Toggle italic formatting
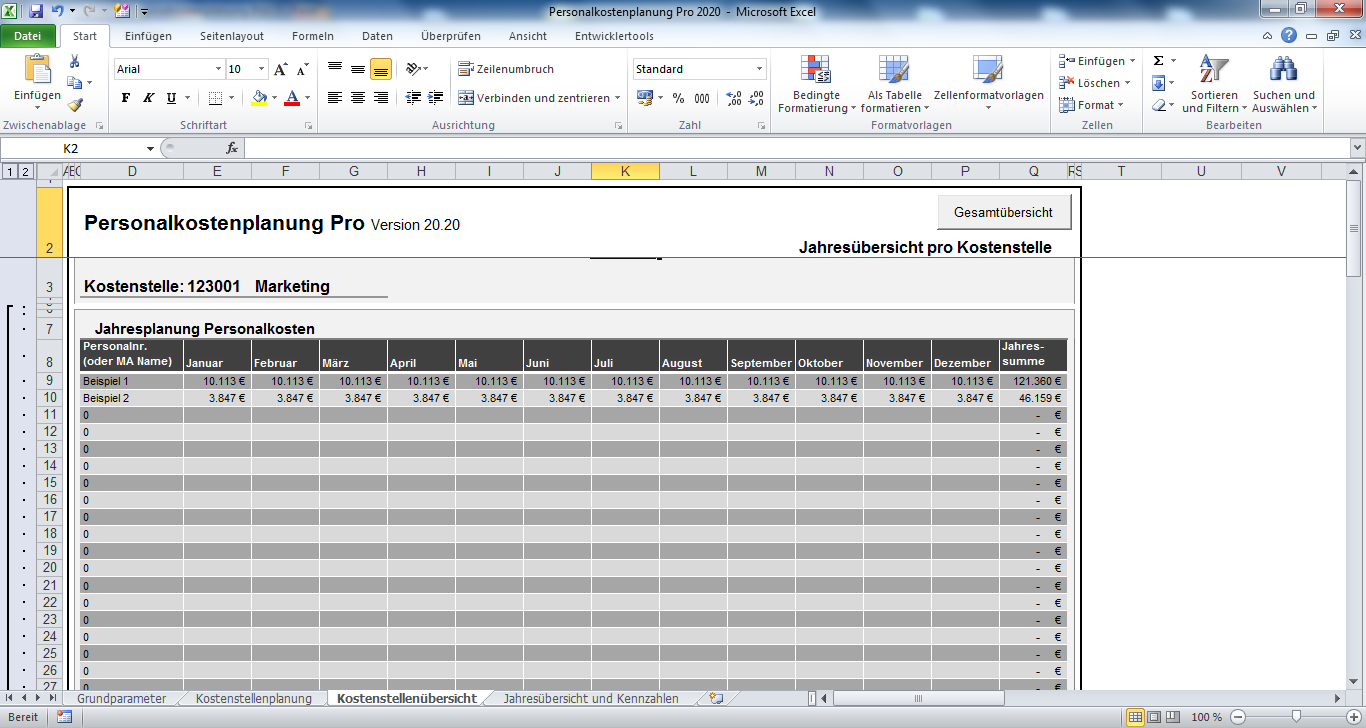1366x728 pixels. point(149,98)
